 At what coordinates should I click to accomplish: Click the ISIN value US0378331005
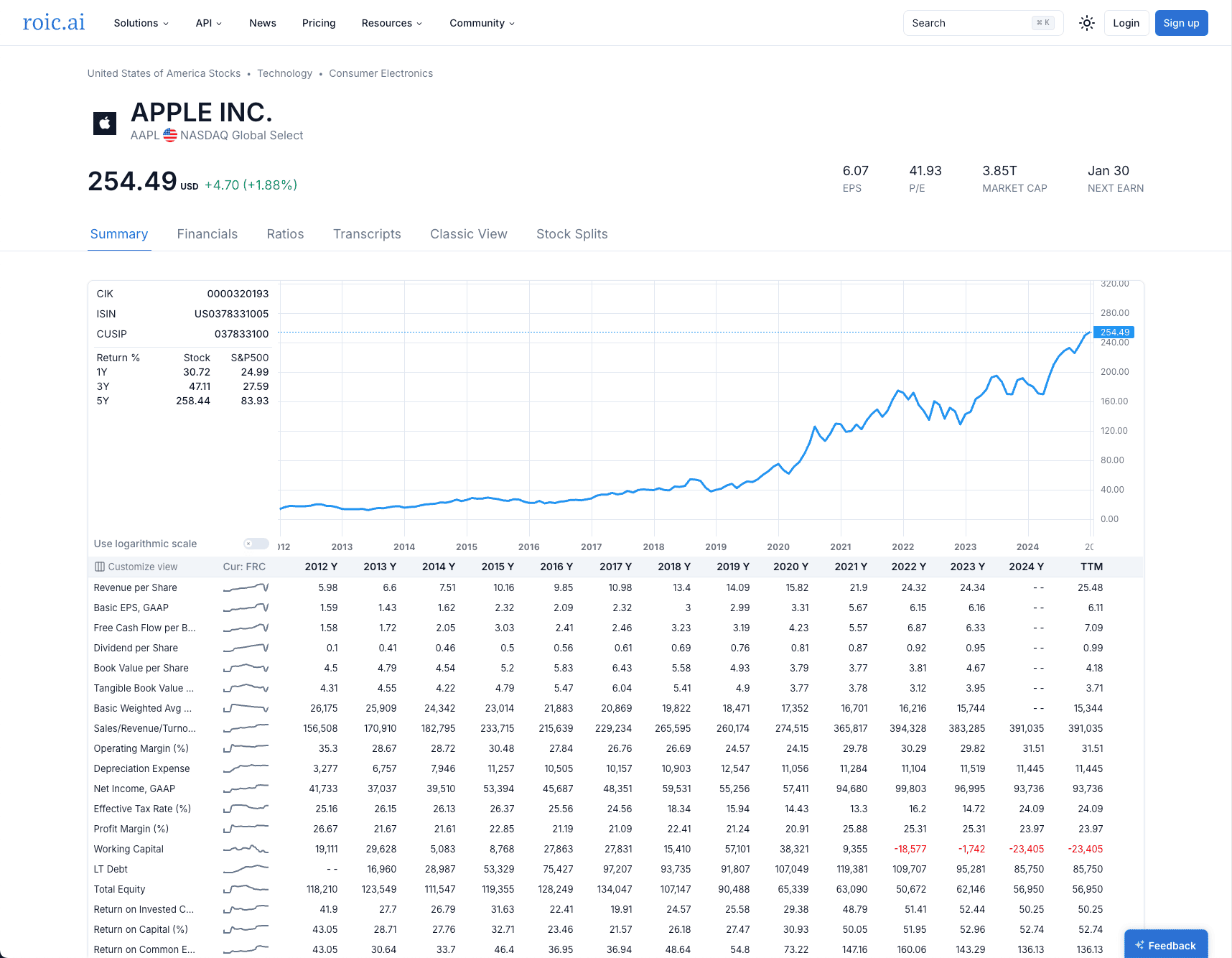coord(232,314)
